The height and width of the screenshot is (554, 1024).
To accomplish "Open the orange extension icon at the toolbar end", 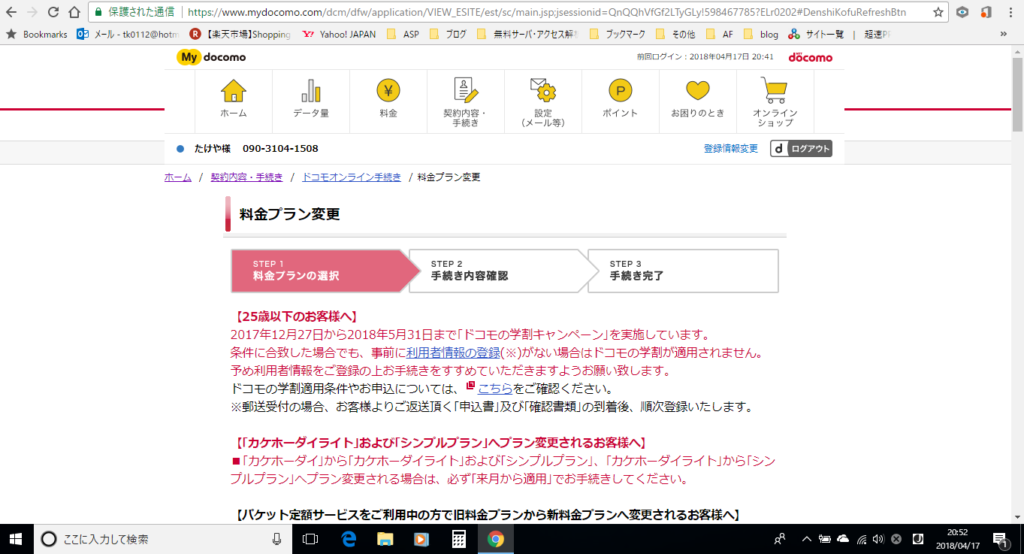I will coord(986,12).
